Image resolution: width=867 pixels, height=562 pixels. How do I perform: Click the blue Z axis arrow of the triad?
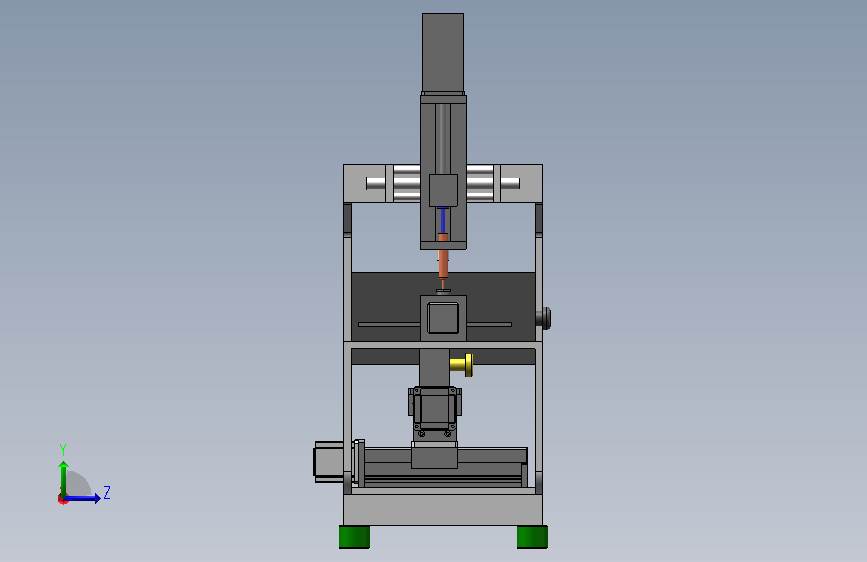click(x=84, y=498)
